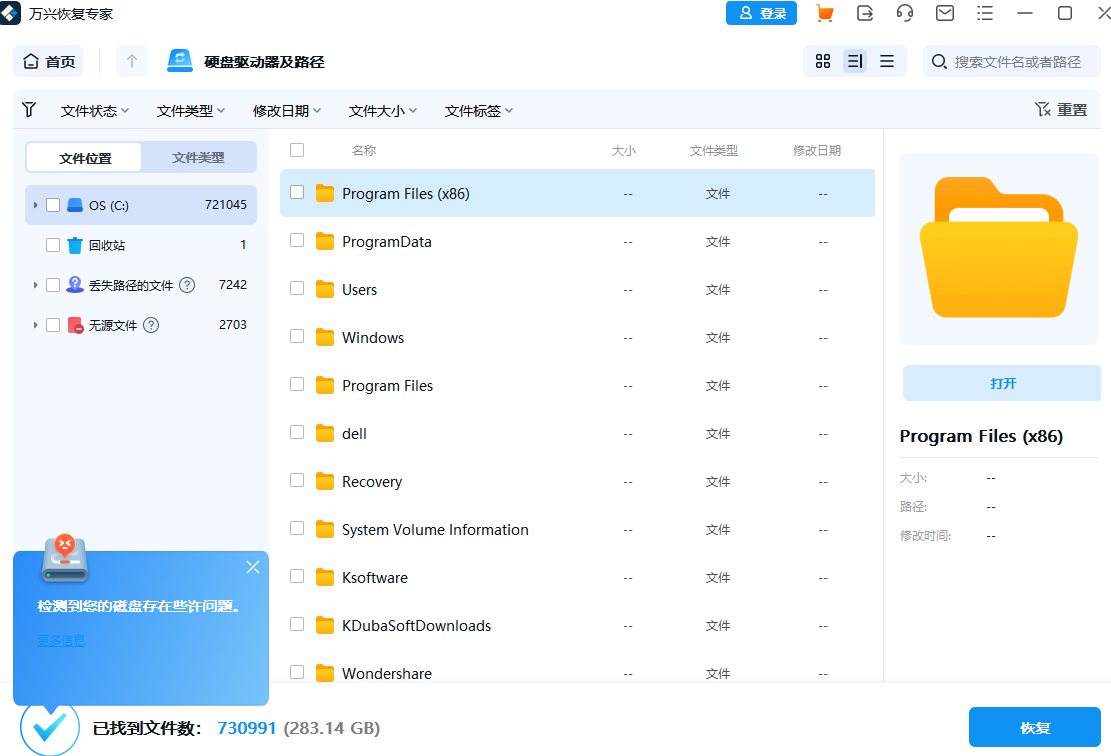Image resolution: width=1111 pixels, height=756 pixels.
Task: Switch to the 文件类型 tab
Action: click(197, 157)
